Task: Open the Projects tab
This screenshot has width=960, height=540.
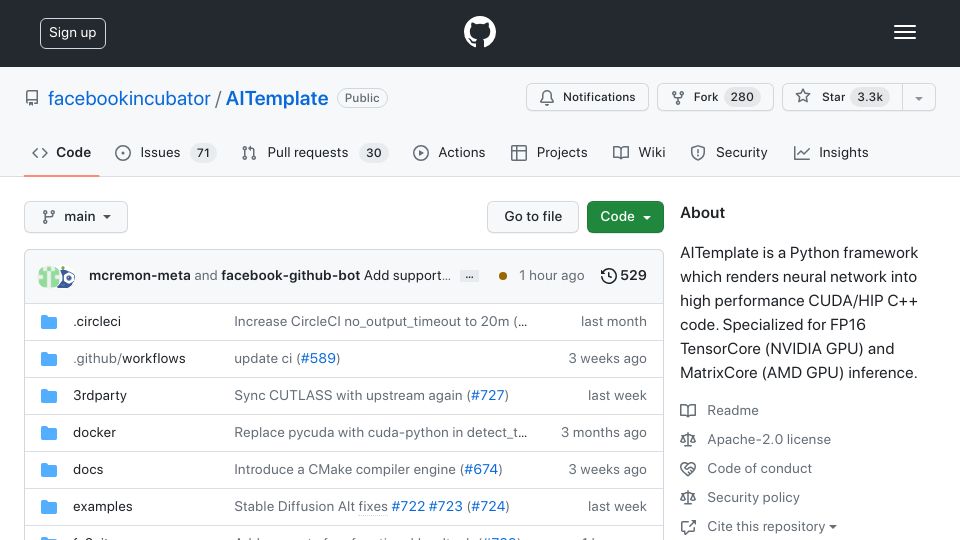Action: (549, 152)
